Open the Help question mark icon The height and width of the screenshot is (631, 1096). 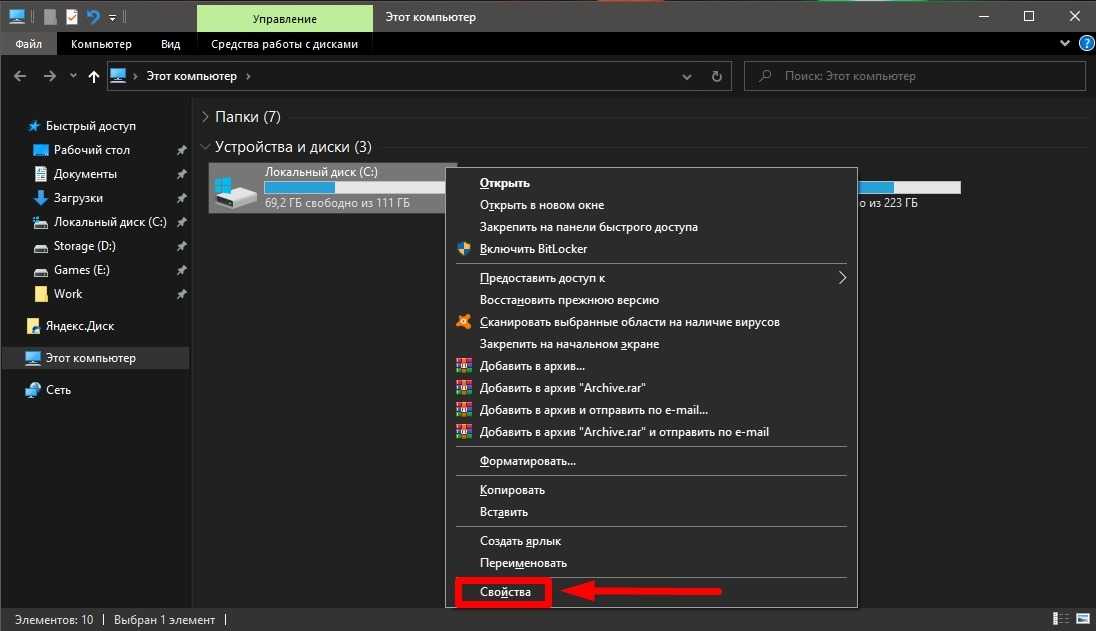[x=1085, y=44]
